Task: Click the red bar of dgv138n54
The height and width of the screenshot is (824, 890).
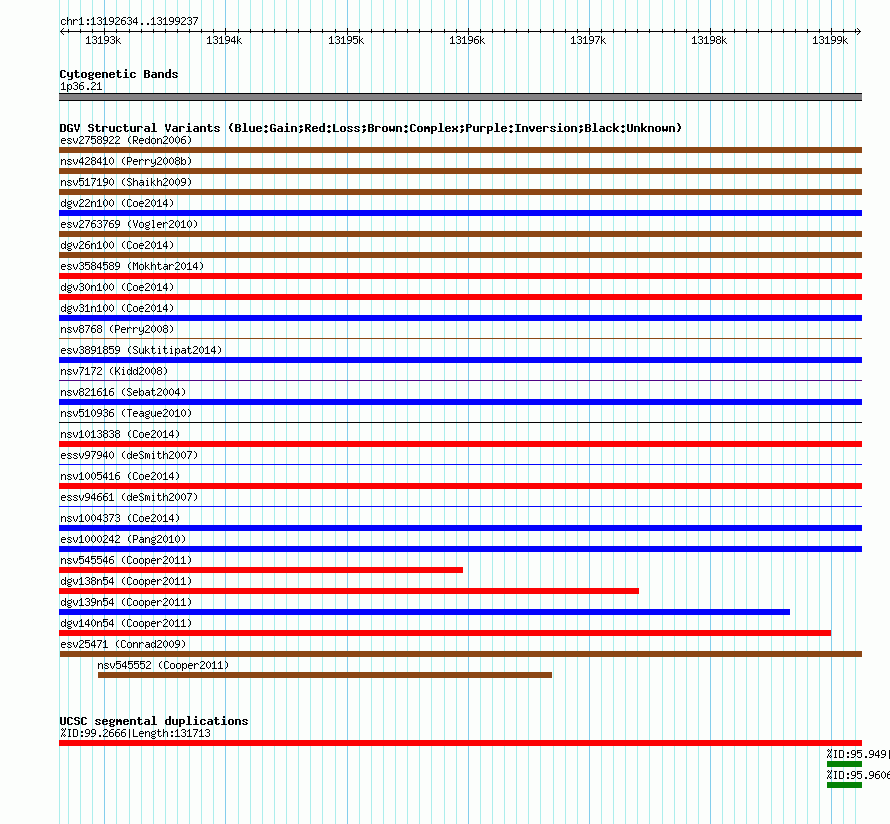Action: [x=349, y=591]
